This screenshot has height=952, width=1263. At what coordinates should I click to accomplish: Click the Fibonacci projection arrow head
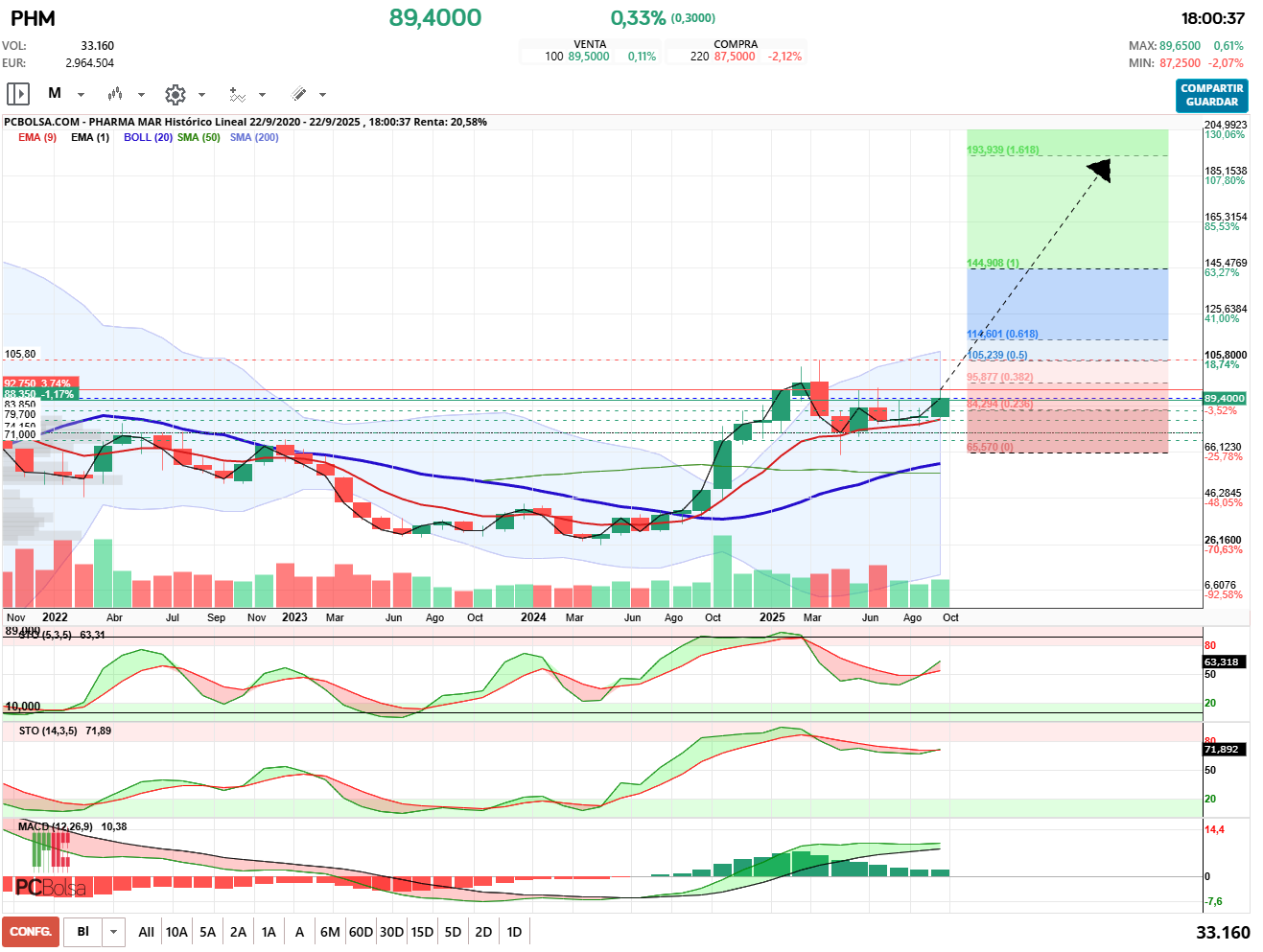1100,171
